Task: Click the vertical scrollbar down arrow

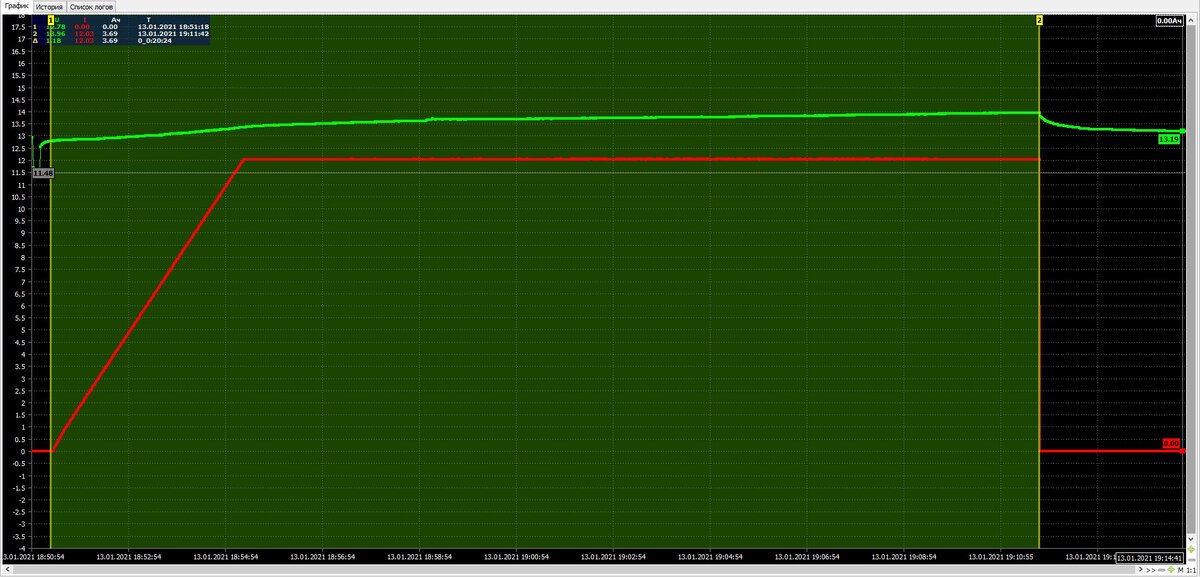Action: [x=1191, y=539]
